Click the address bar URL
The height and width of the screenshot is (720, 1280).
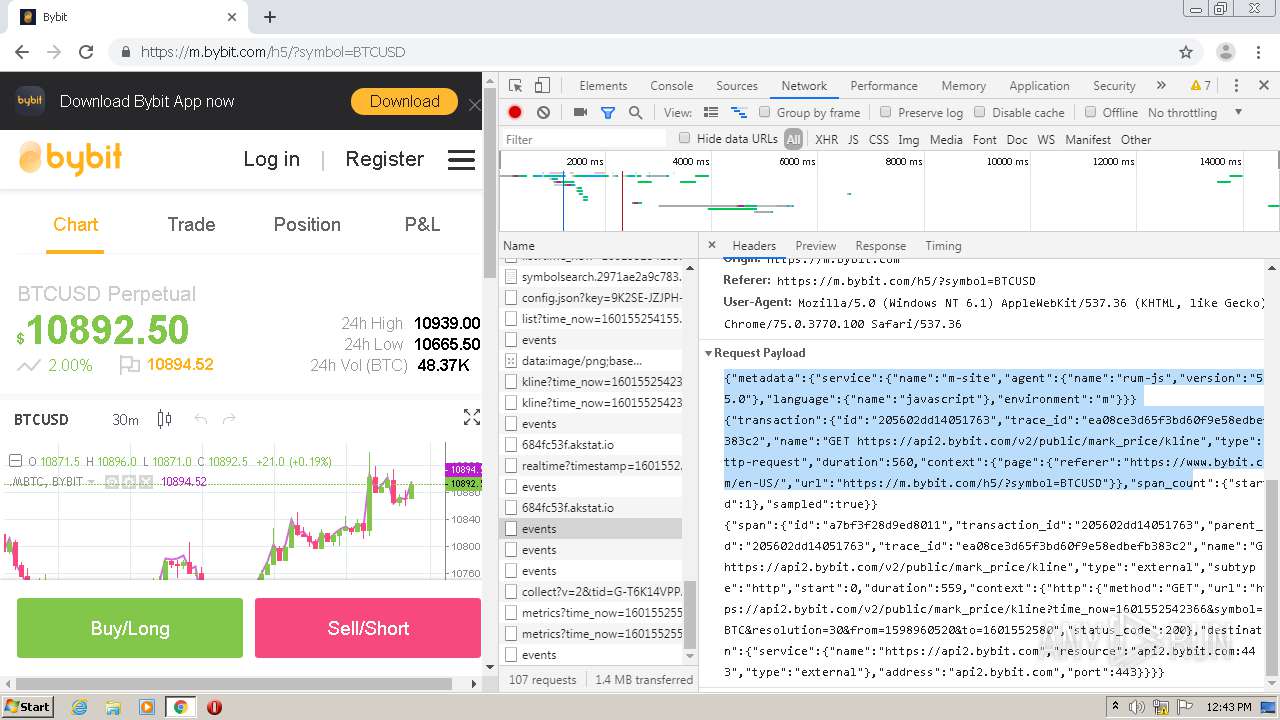point(273,52)
